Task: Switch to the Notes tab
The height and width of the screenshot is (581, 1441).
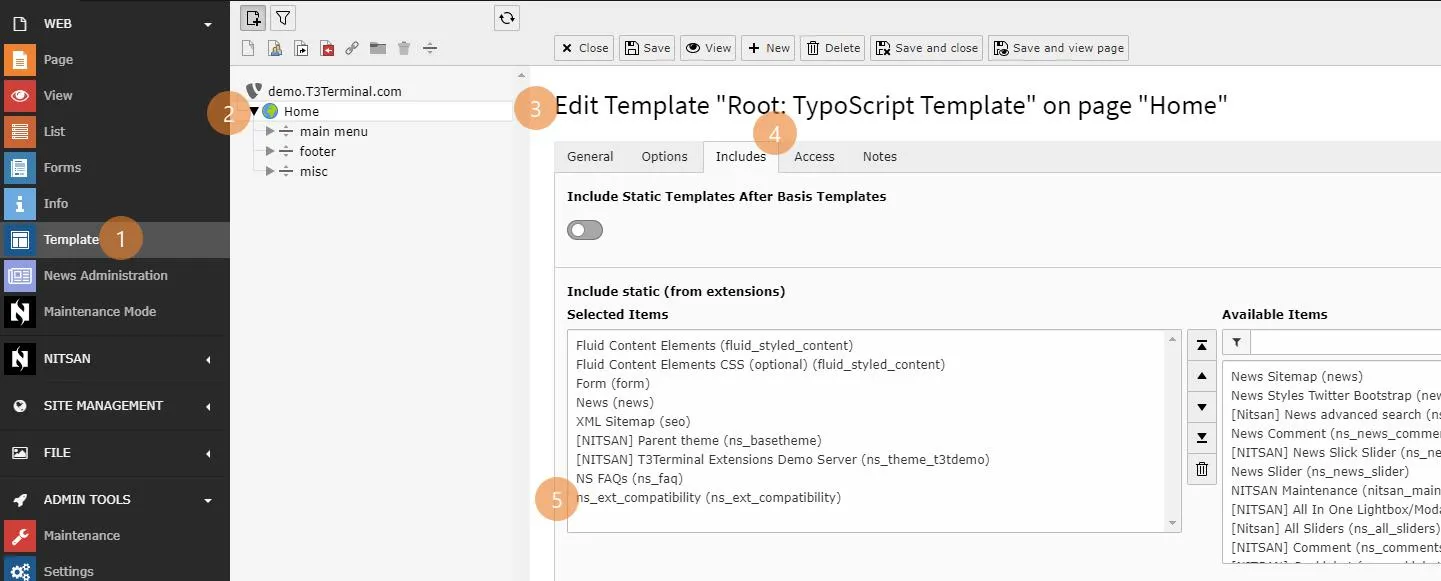Action: 880,157
